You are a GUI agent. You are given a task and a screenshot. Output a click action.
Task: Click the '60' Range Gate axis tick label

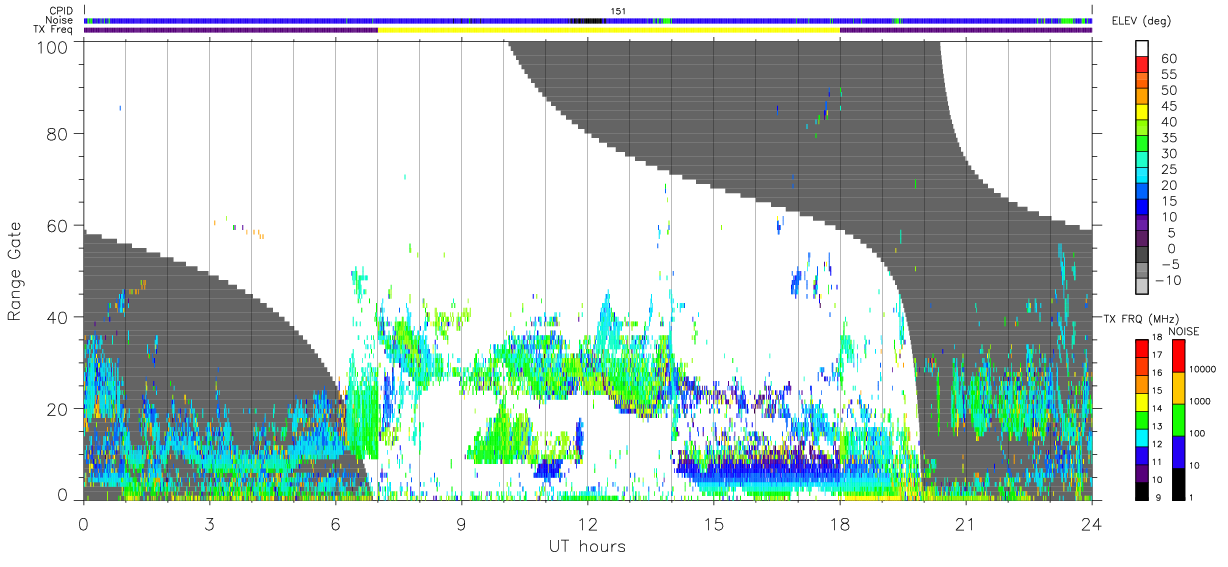coord(59,225)
